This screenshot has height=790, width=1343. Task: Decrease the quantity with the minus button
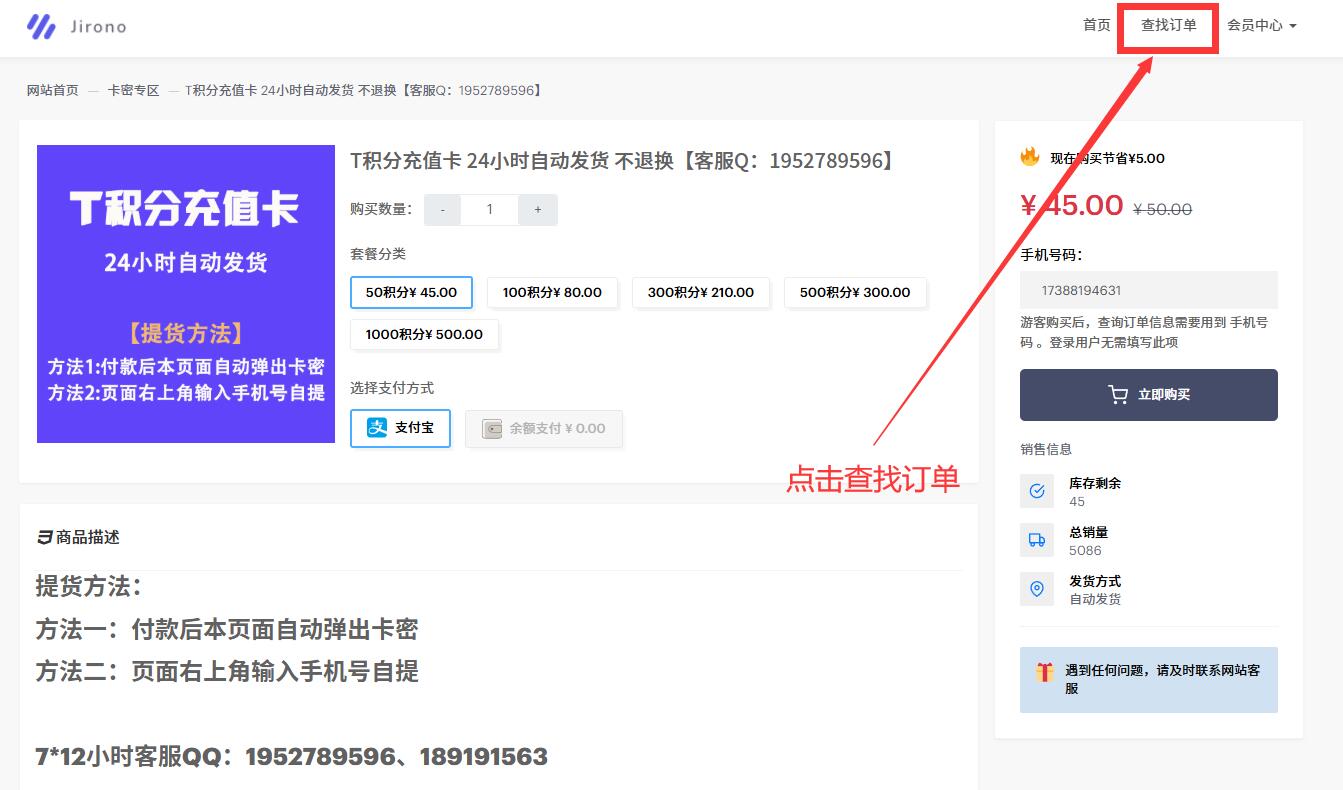coord(442,210)
